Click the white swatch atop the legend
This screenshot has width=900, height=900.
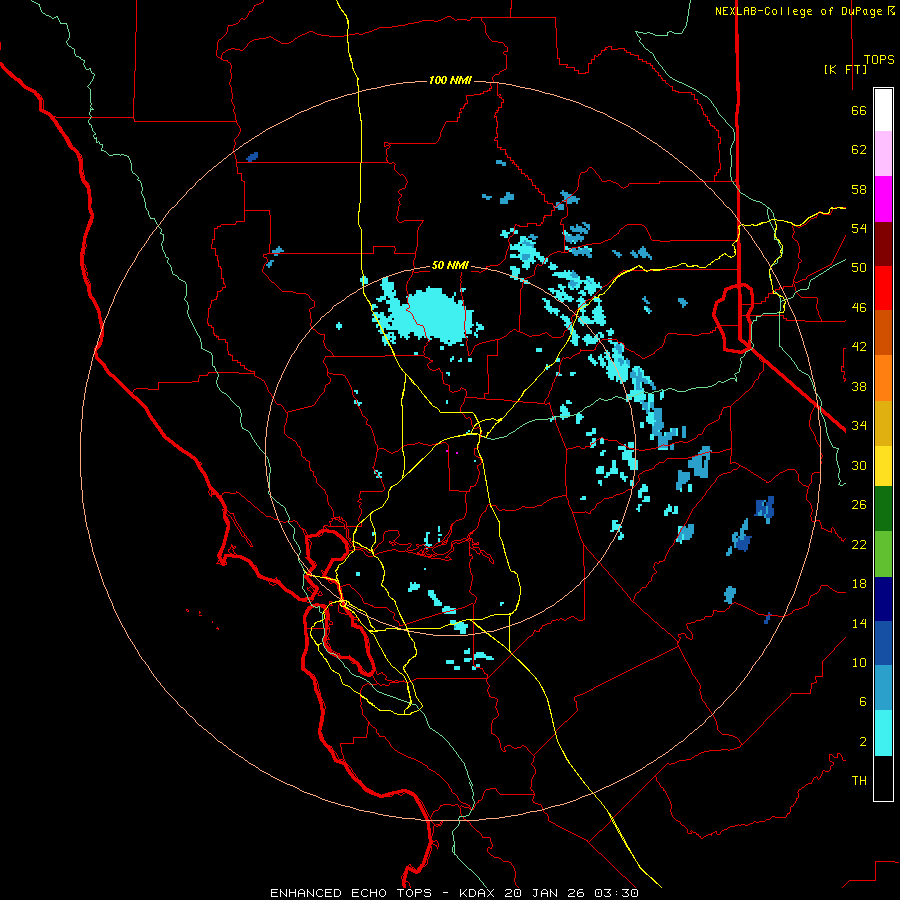883,110
